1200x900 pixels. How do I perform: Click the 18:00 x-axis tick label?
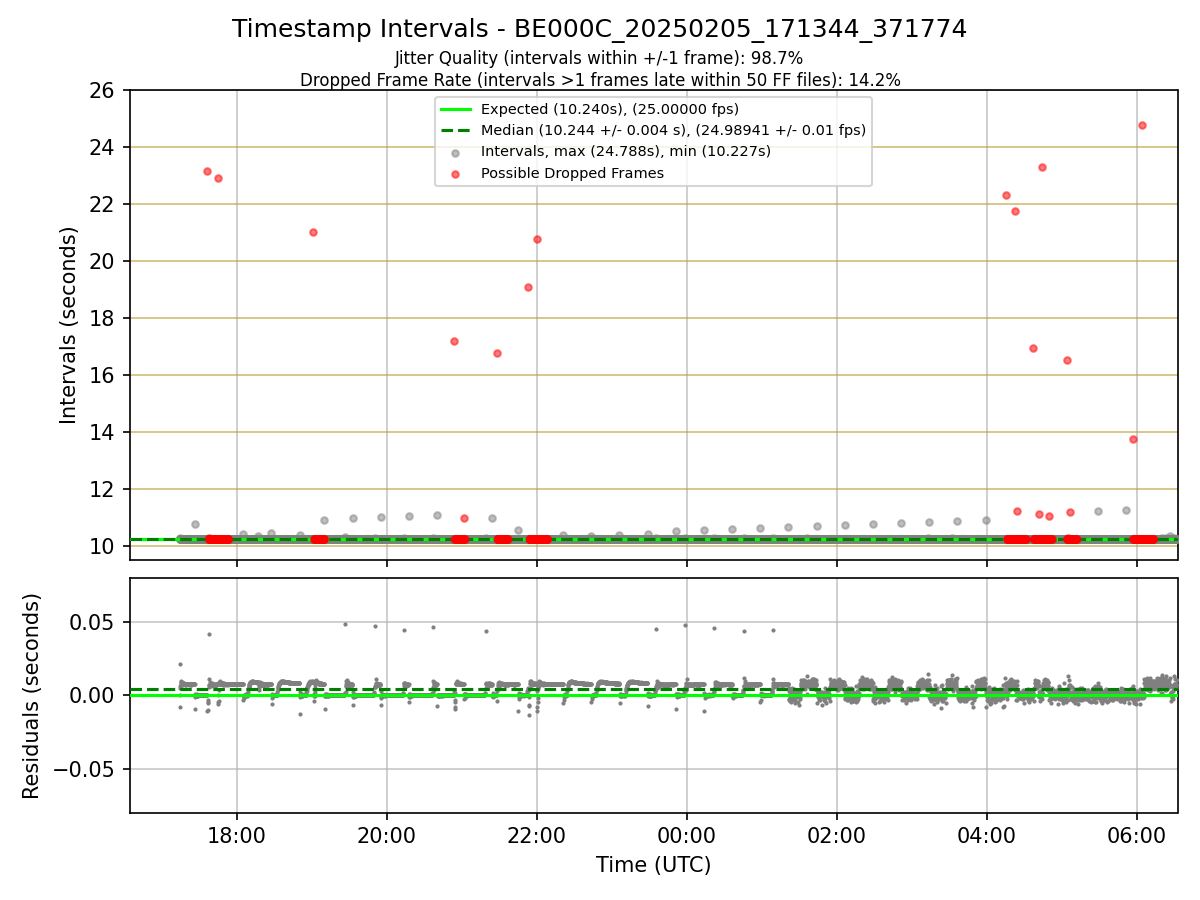[x=236, y=835]
